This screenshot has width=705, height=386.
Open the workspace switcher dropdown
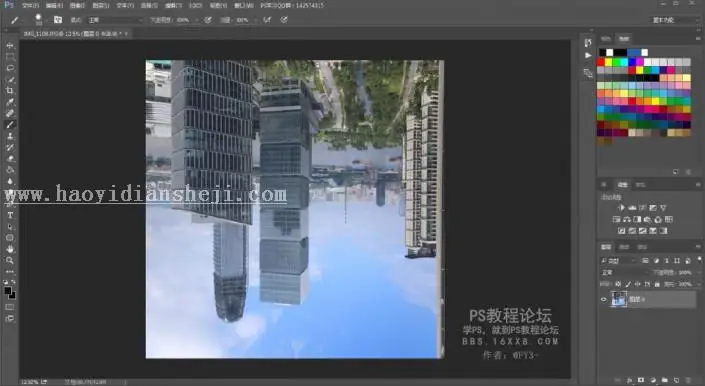point(674,20)
